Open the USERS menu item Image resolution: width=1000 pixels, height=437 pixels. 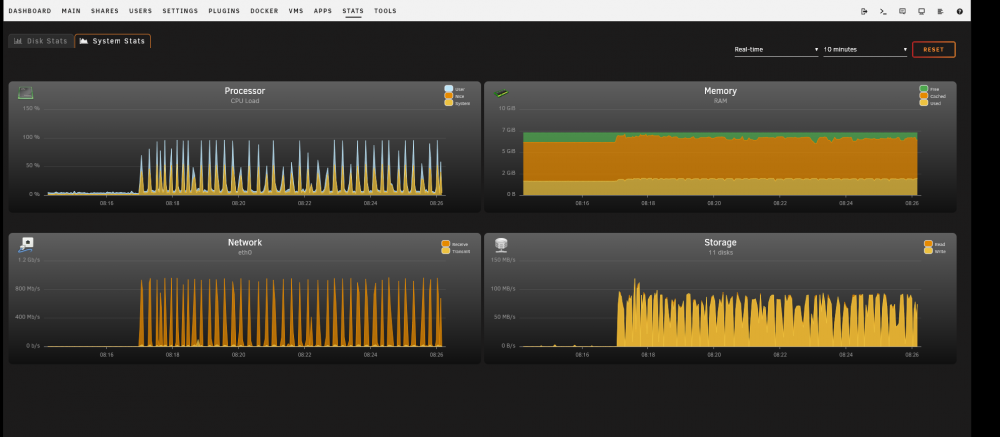pyautogui.click(x=140, y=11)
